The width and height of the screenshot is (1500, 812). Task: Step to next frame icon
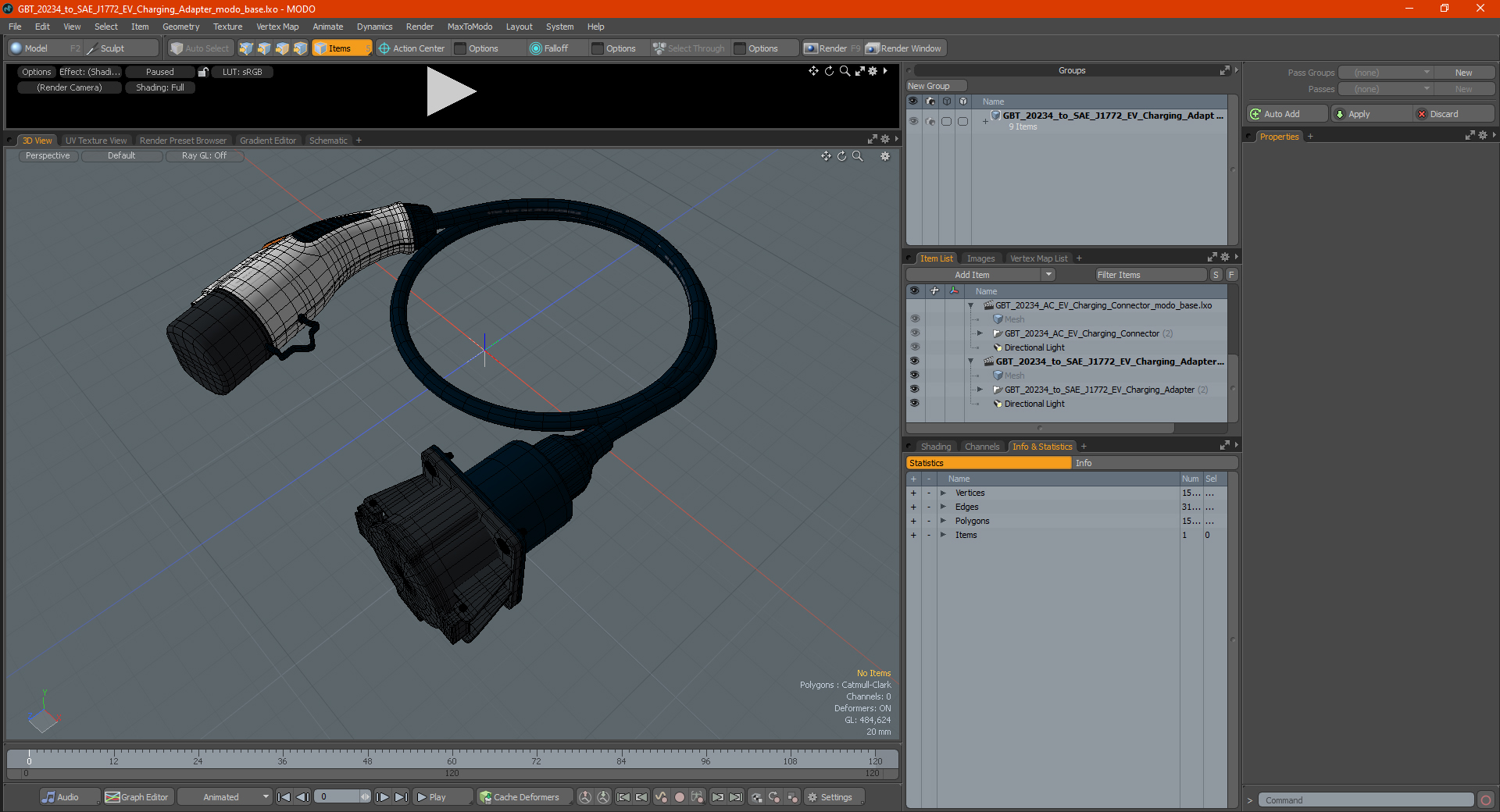coord(382,797)
